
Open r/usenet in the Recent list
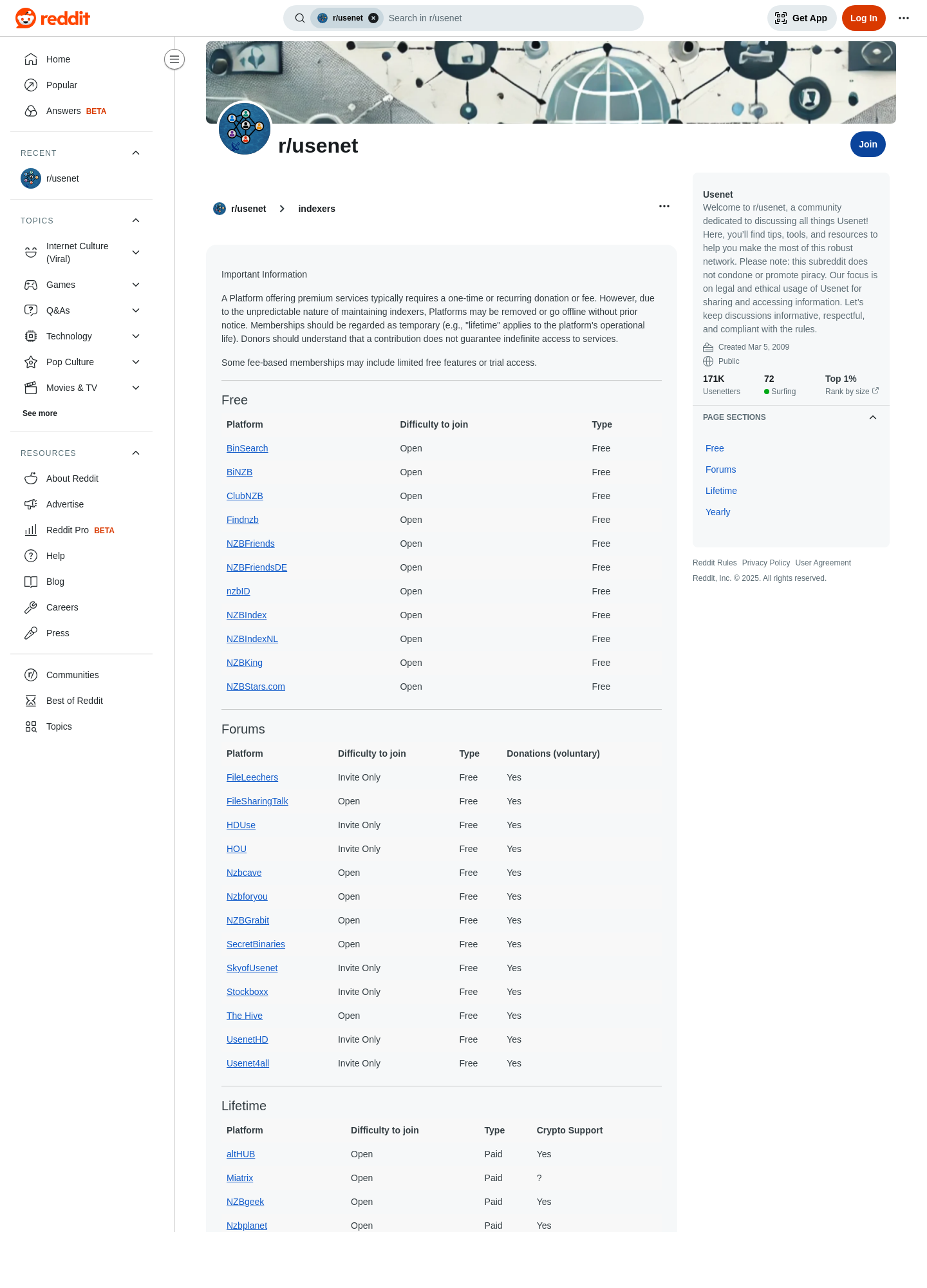82,178
